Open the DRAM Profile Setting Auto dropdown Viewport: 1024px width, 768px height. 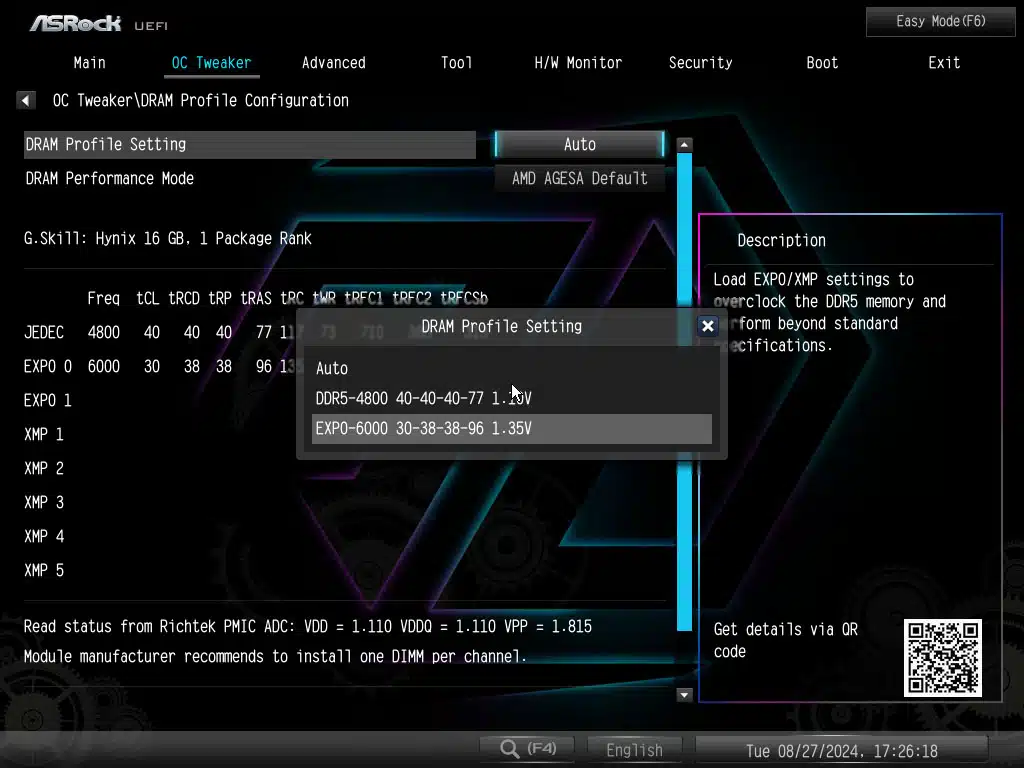click(x=579, y=144)
